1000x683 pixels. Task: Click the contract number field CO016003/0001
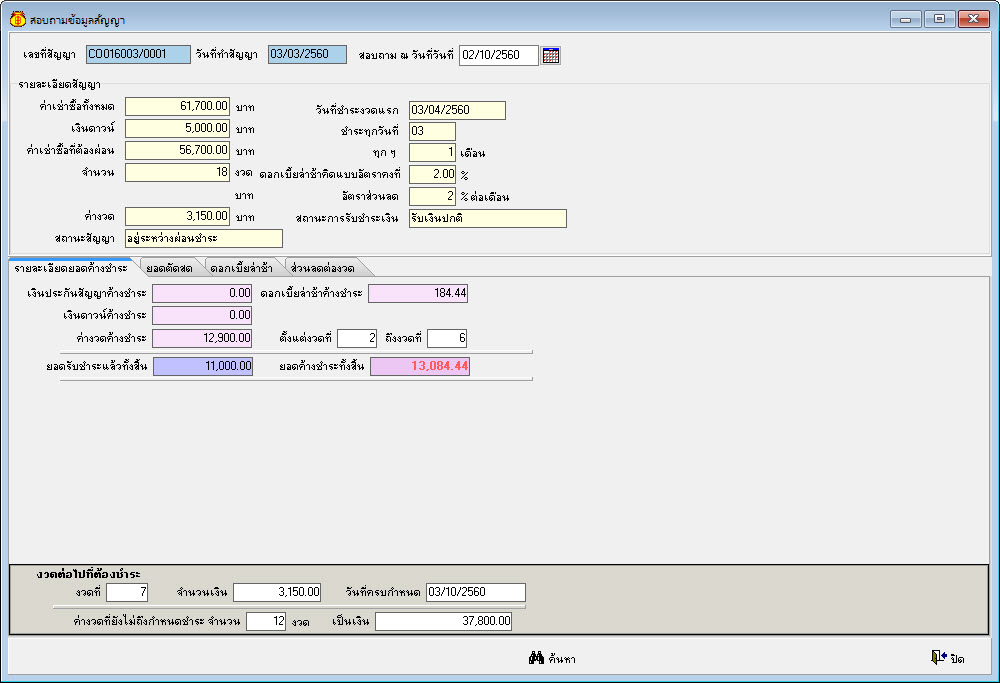[x=138, y=55]
